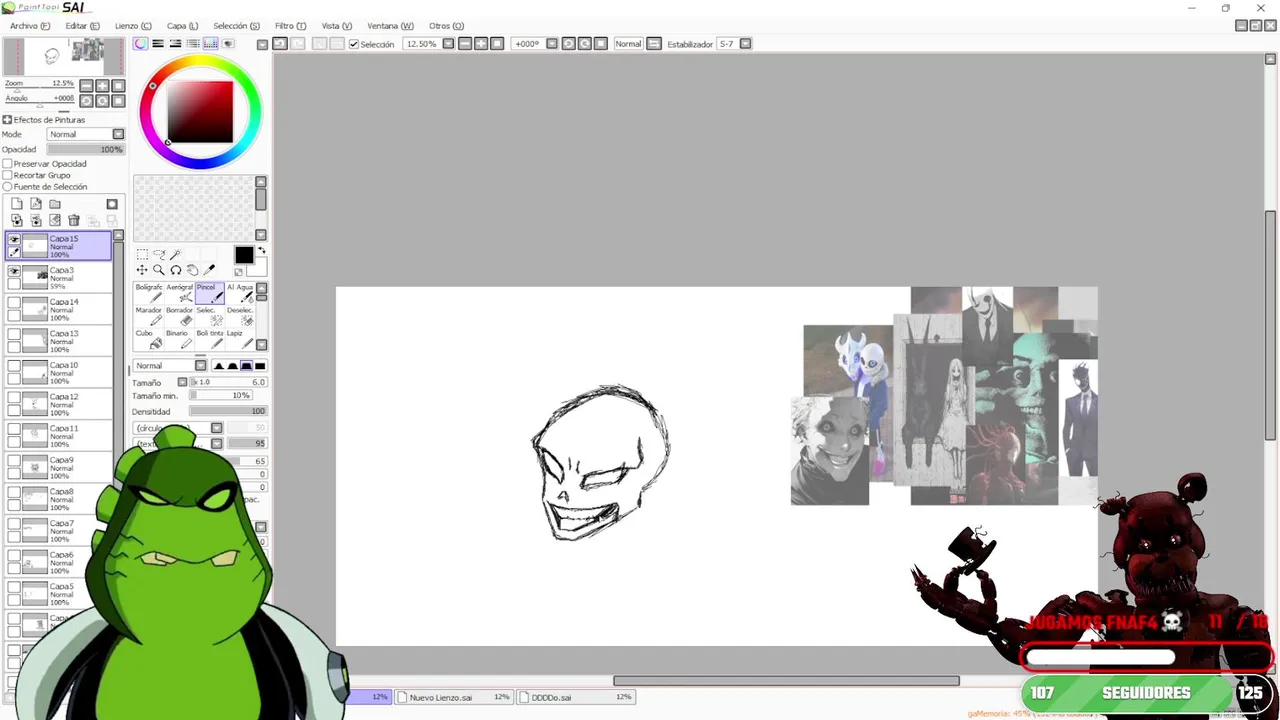Select the Pincel brush tool
The height and width of the screenshot is (720, 1280).
tap(209, 293)
